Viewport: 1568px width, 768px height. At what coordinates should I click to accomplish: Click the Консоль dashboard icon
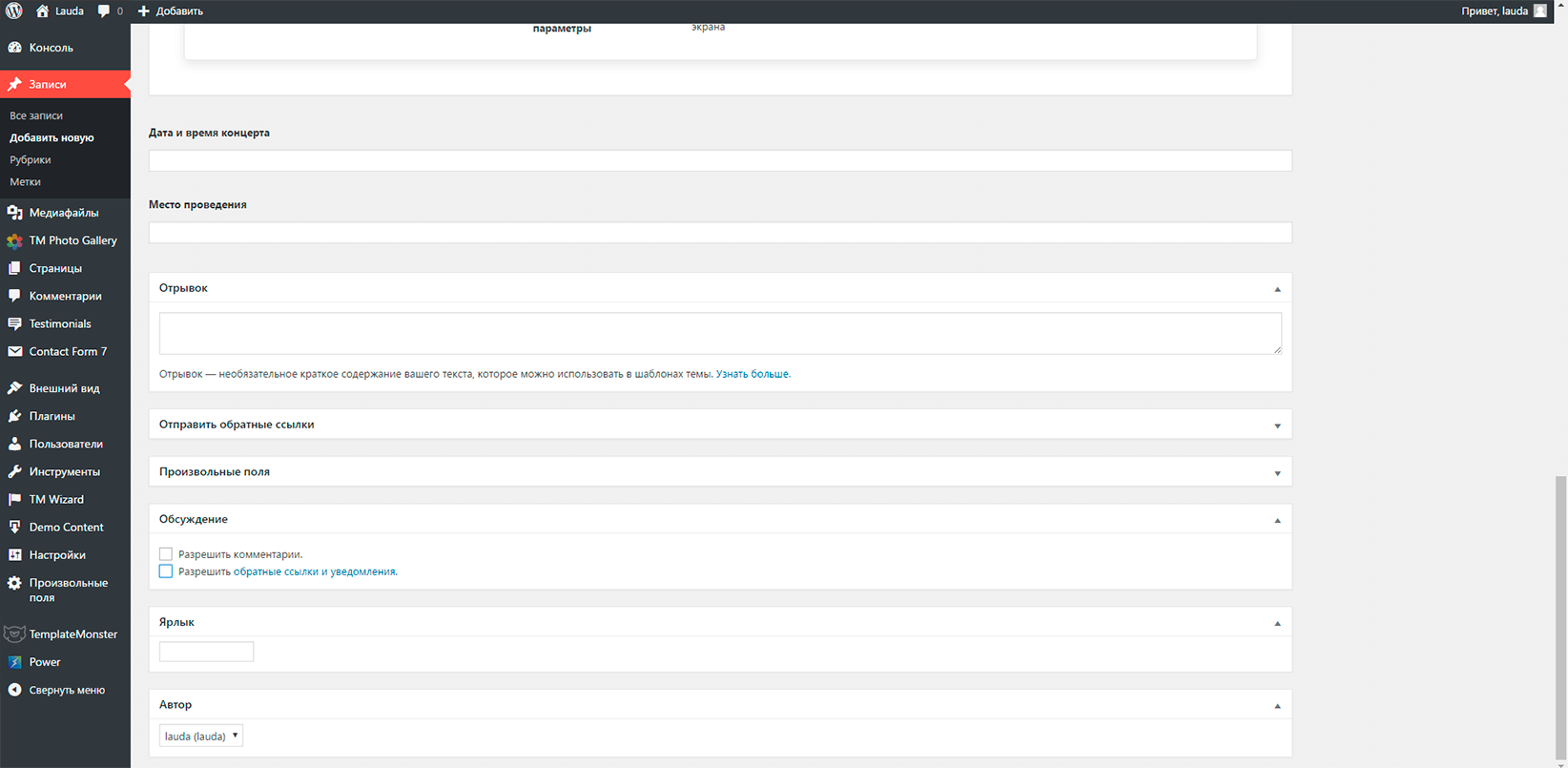[14, 48]
